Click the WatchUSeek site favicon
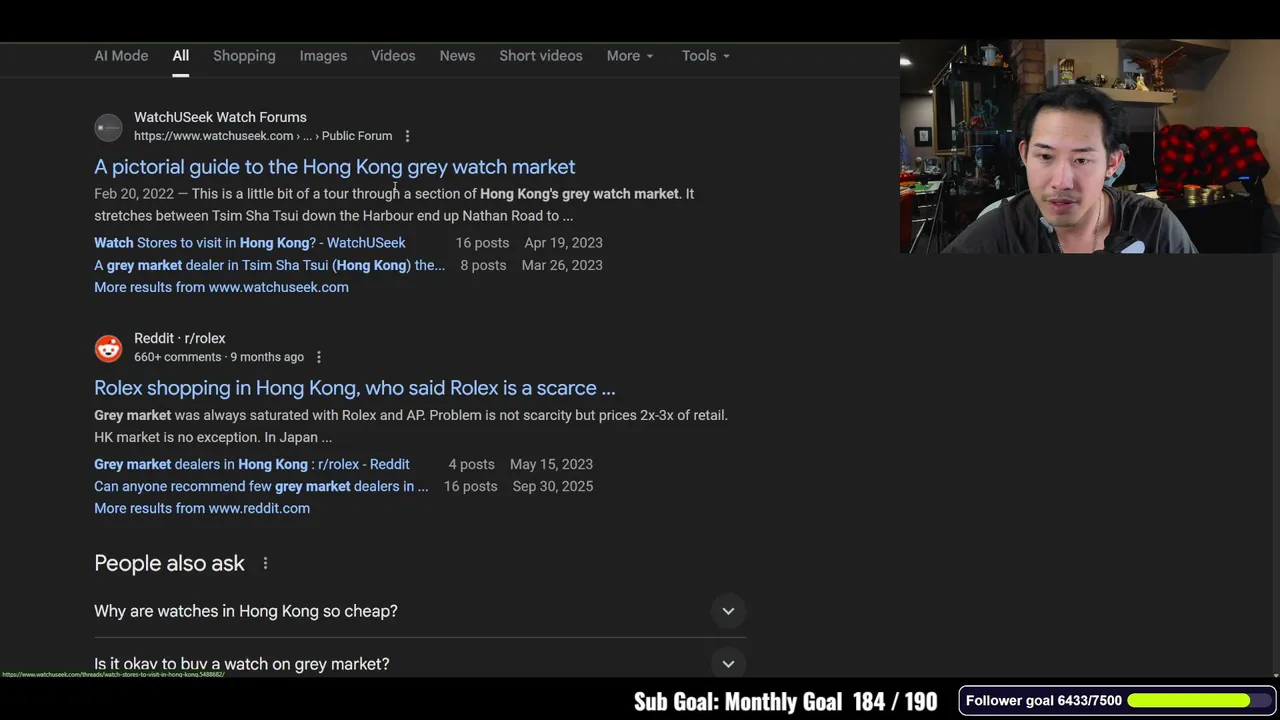Viewport: 1280px width, 720px height. coord(108,127)
